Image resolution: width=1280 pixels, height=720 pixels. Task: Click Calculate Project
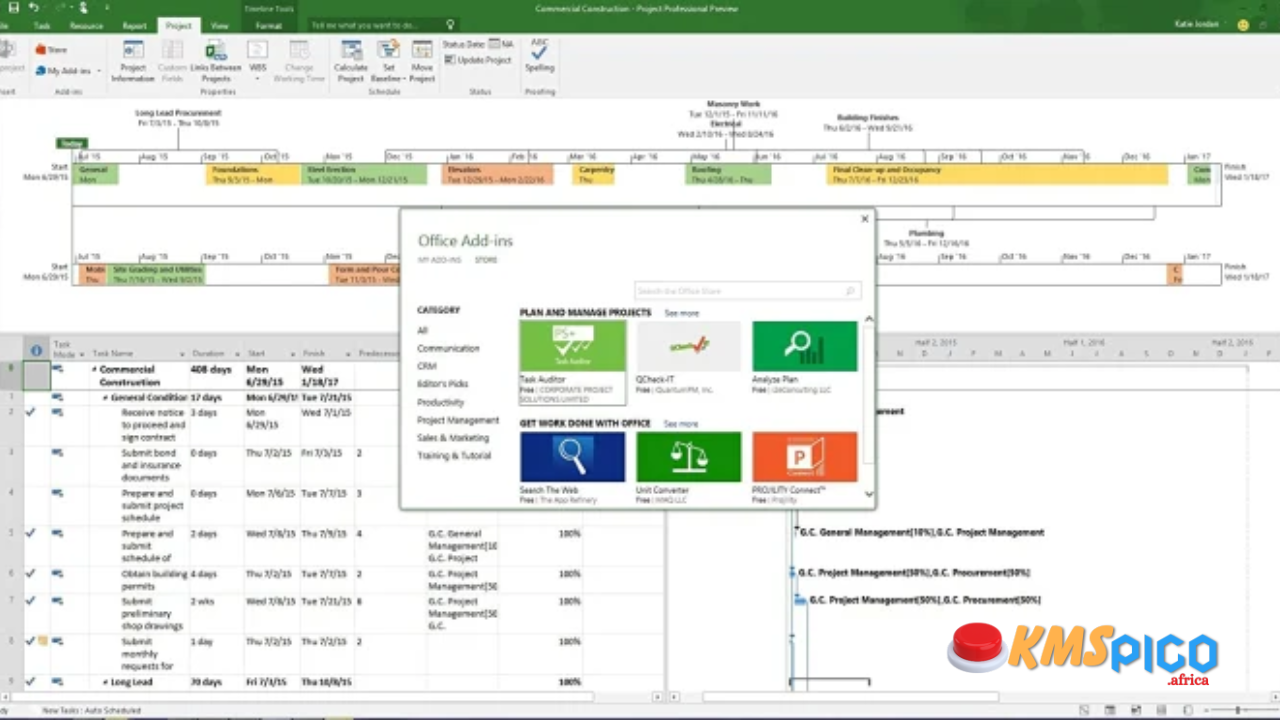tap(351, 62)
